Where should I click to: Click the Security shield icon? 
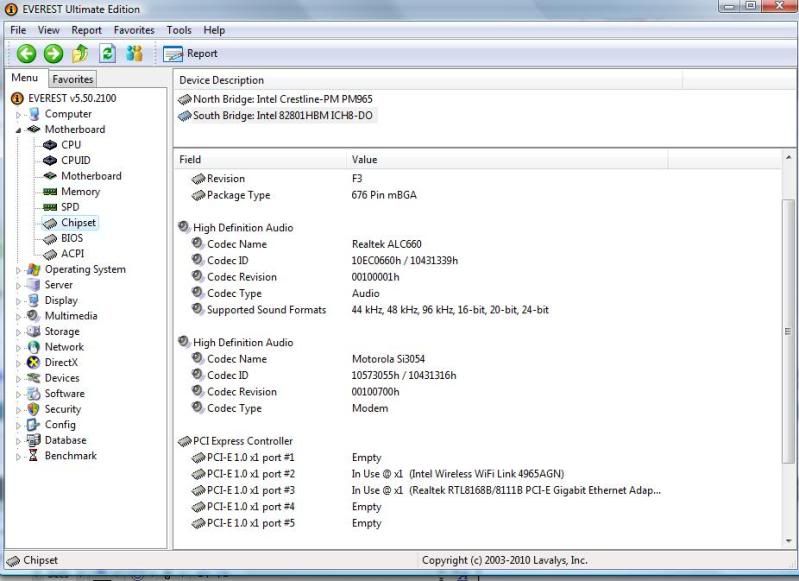pos(33,409)
